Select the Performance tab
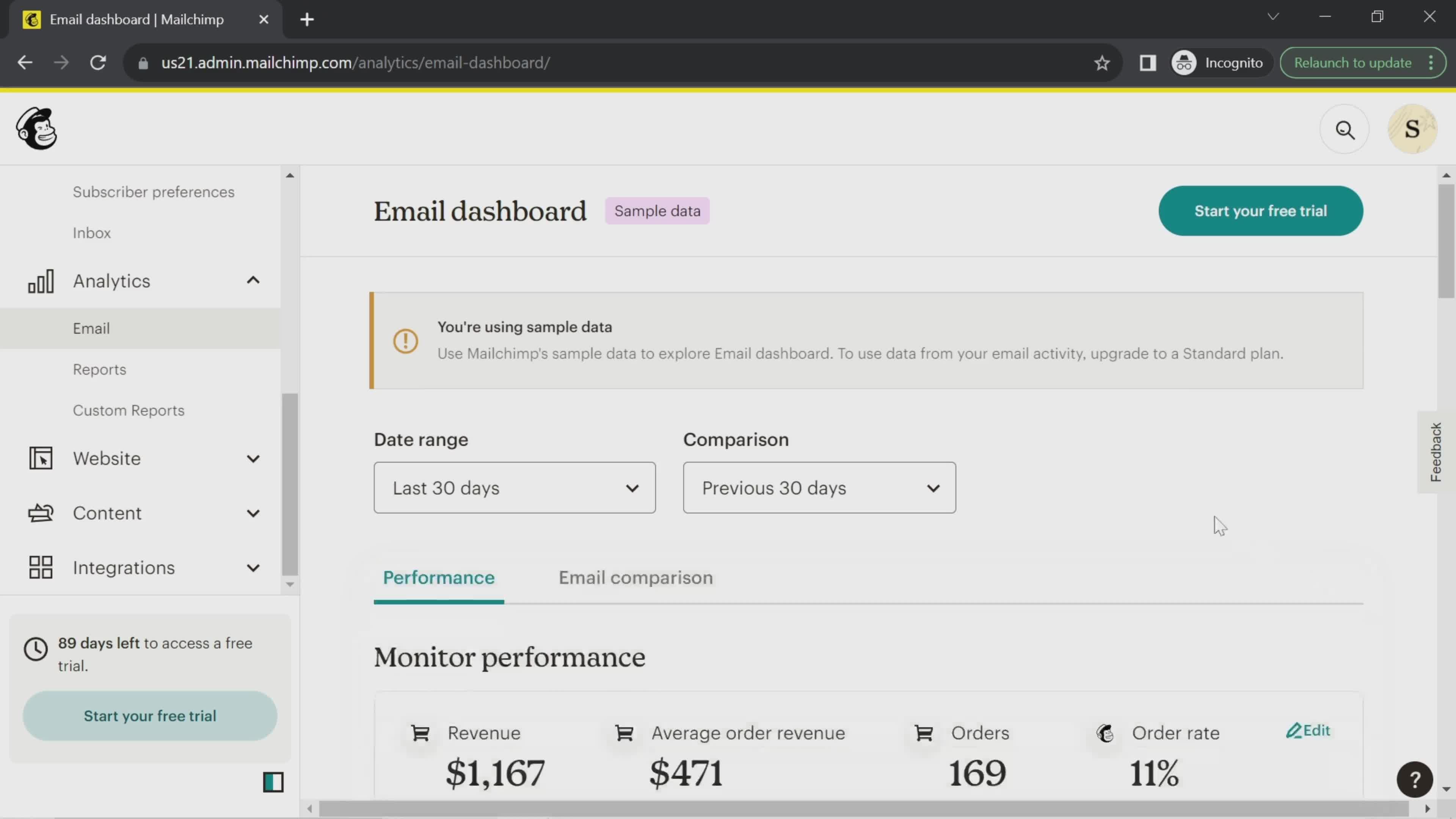This screenshot has height=819, width=1456. click(x=439, y=577)
